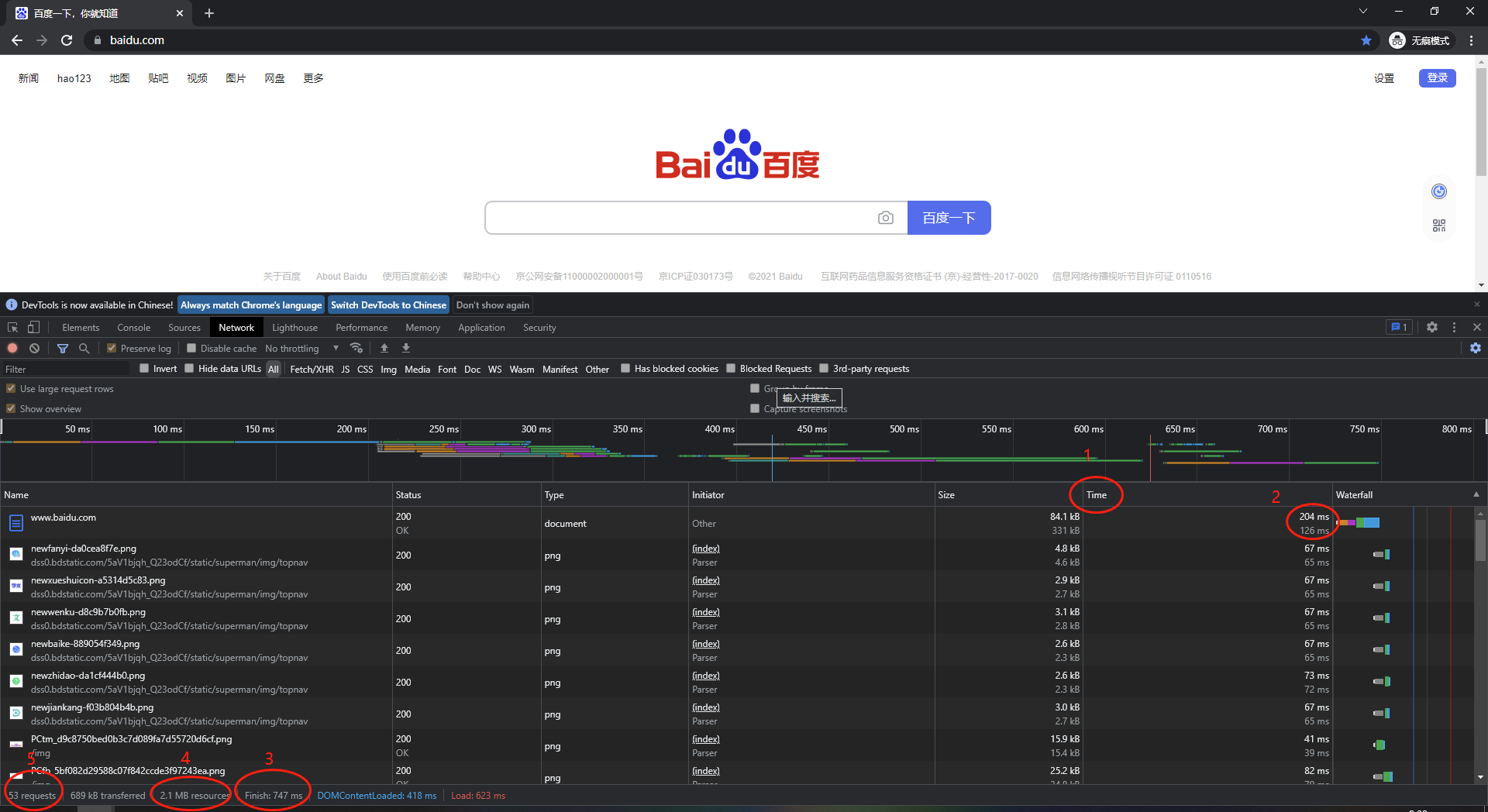Click Always match Chrome's language button
The width and height of the screenshot is (1488, 812).
(x=251, y=305)
